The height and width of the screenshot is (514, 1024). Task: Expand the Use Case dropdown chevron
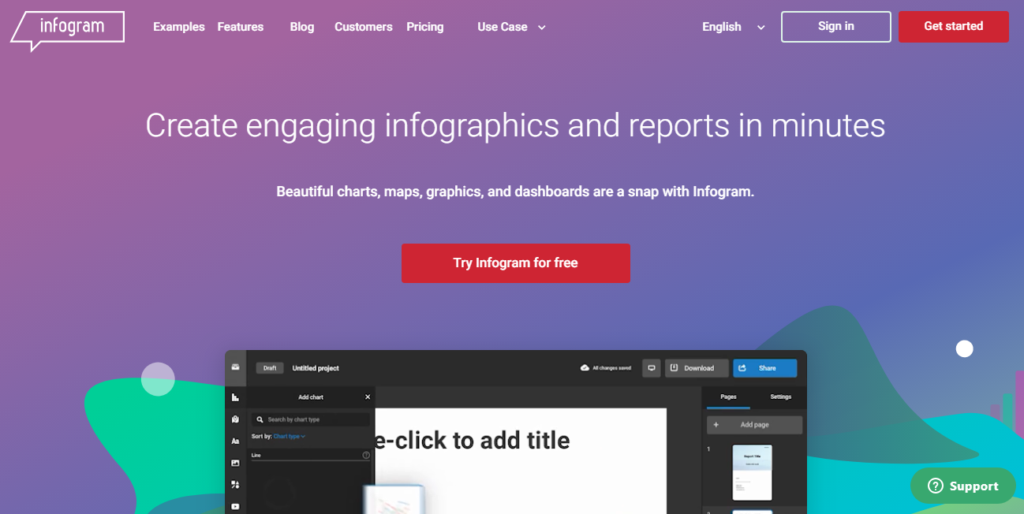coord(541,27)
